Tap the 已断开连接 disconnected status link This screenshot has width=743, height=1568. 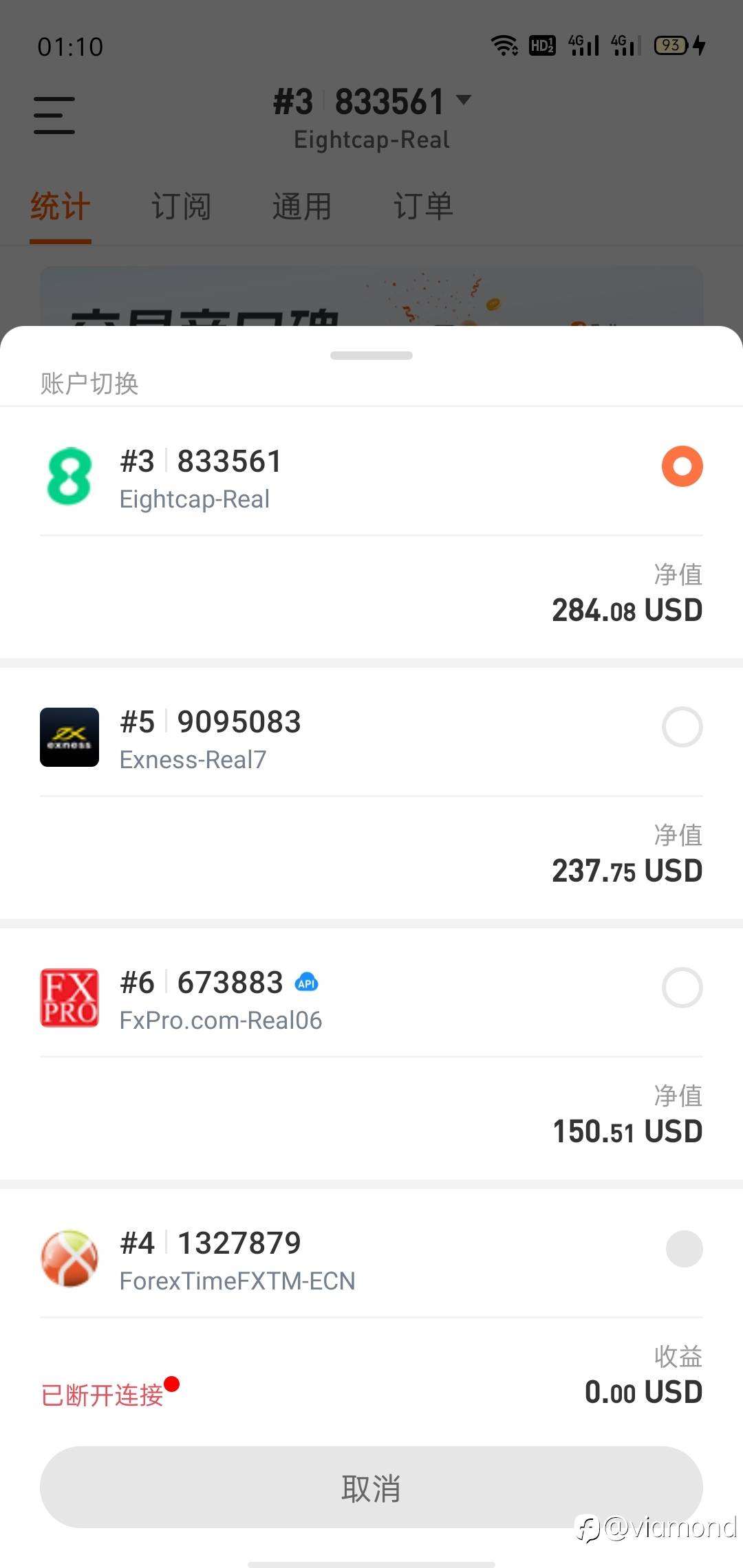[103, 1395]
